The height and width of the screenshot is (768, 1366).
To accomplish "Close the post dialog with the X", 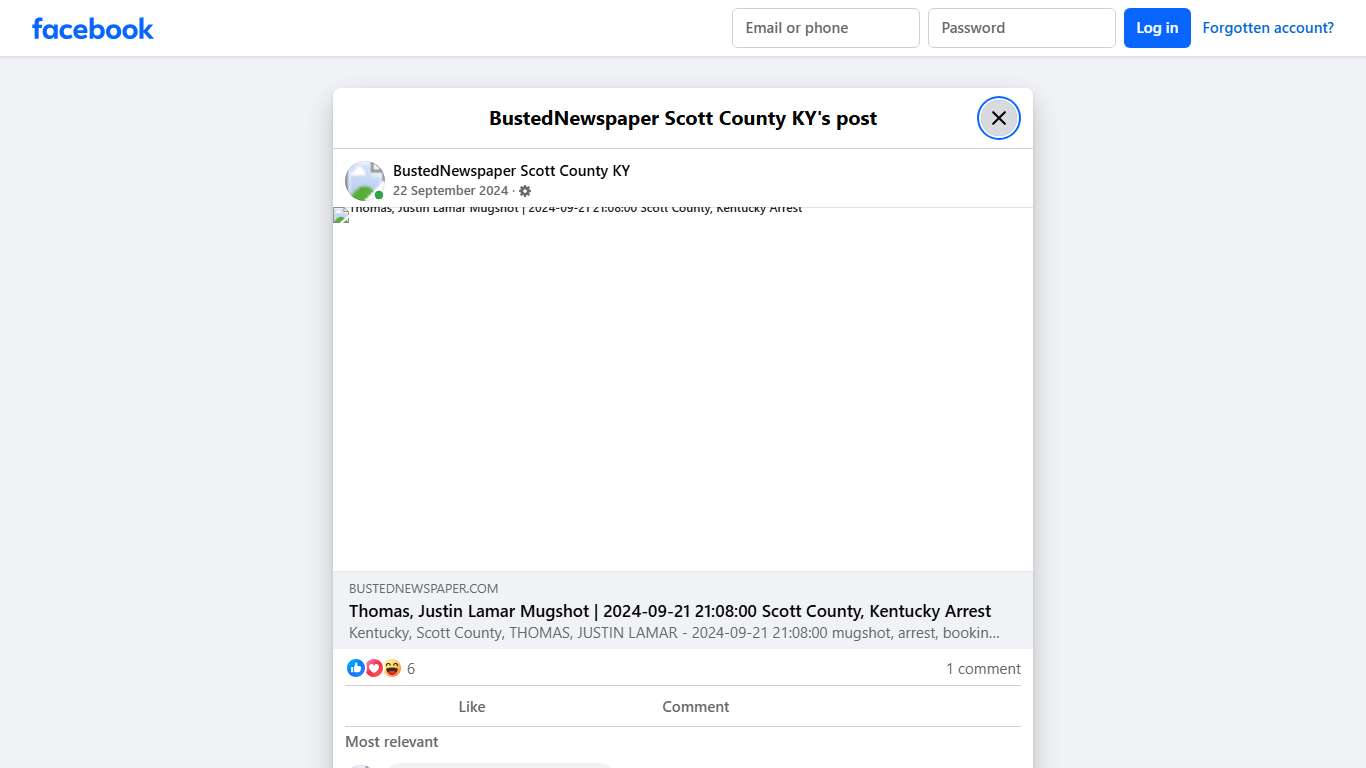I will [998, 118].
